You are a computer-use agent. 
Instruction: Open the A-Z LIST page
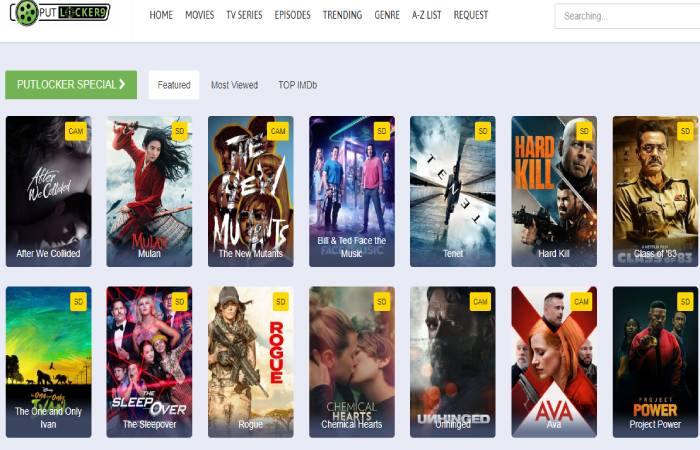tap(426, 15)
